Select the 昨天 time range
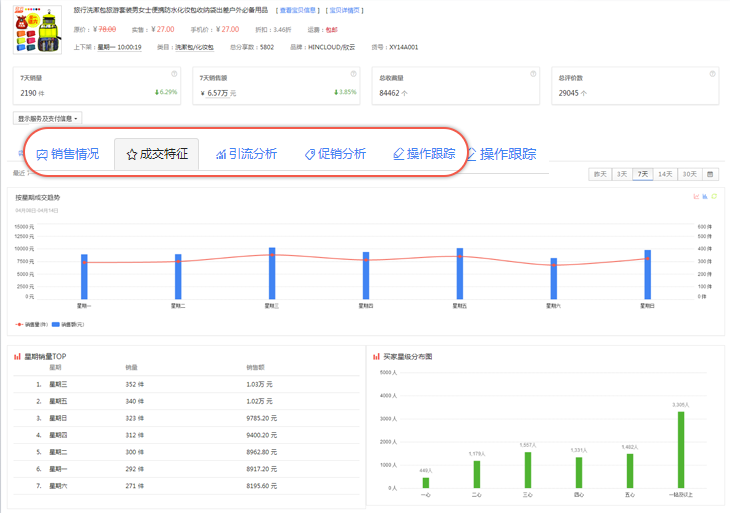 (600, 174)
